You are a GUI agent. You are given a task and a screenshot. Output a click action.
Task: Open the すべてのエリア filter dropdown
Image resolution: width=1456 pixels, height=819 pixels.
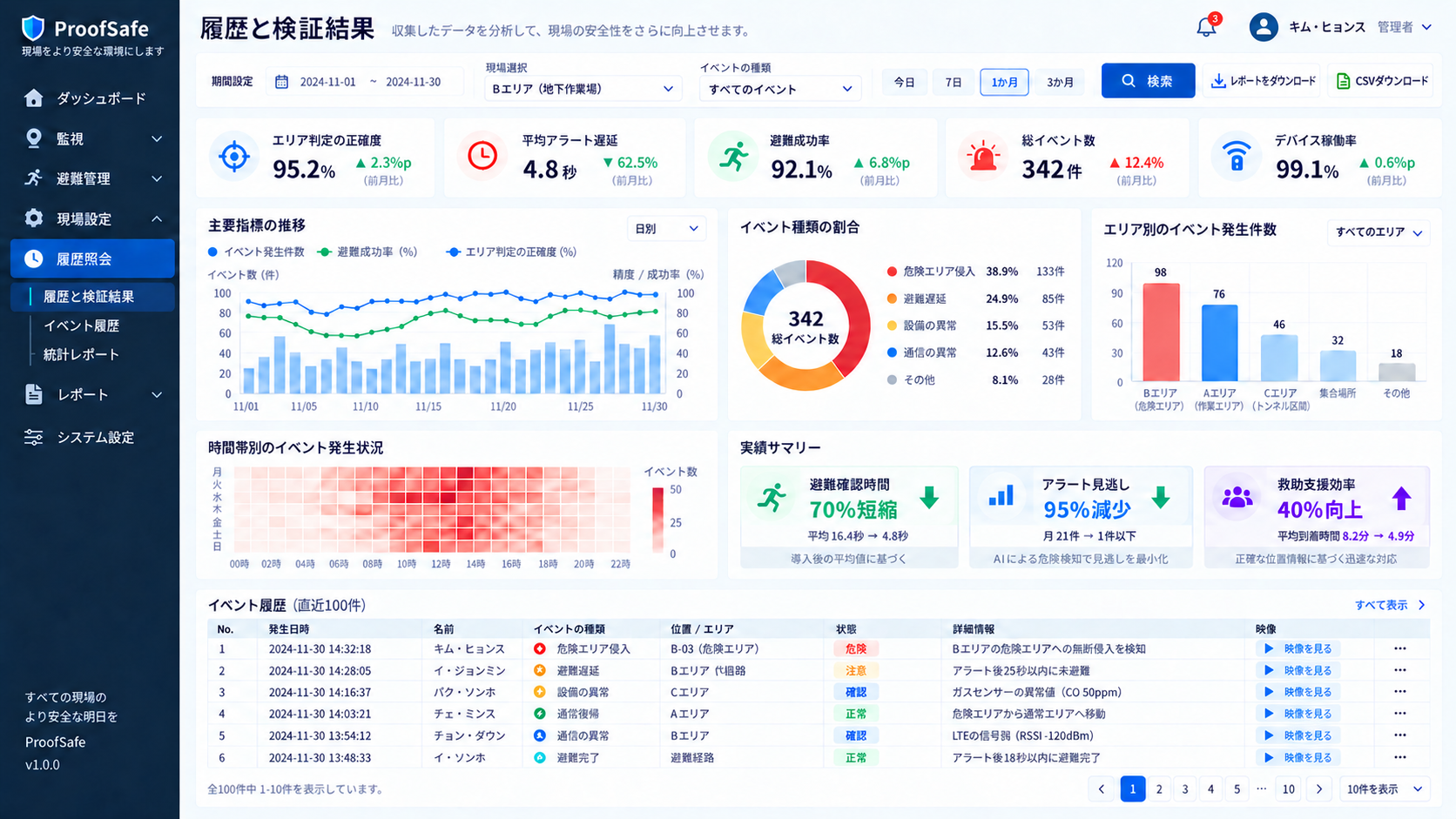[1378, 232]
